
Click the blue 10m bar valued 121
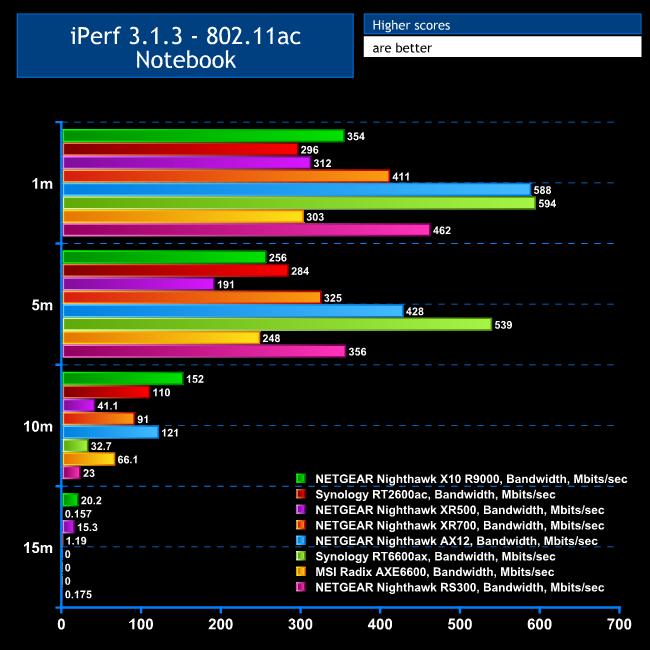111,432
